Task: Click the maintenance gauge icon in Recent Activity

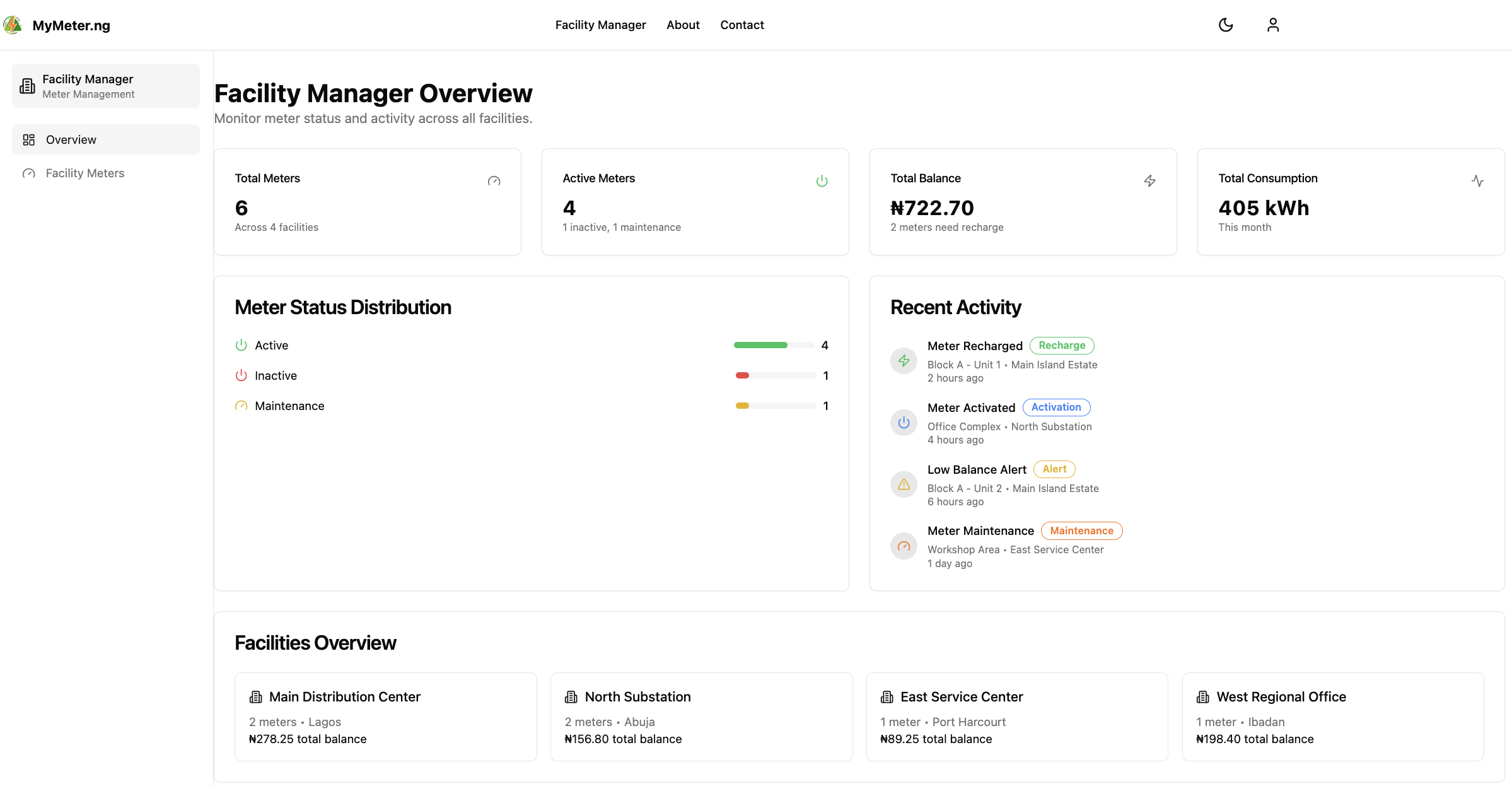Action: click(904, 546)
